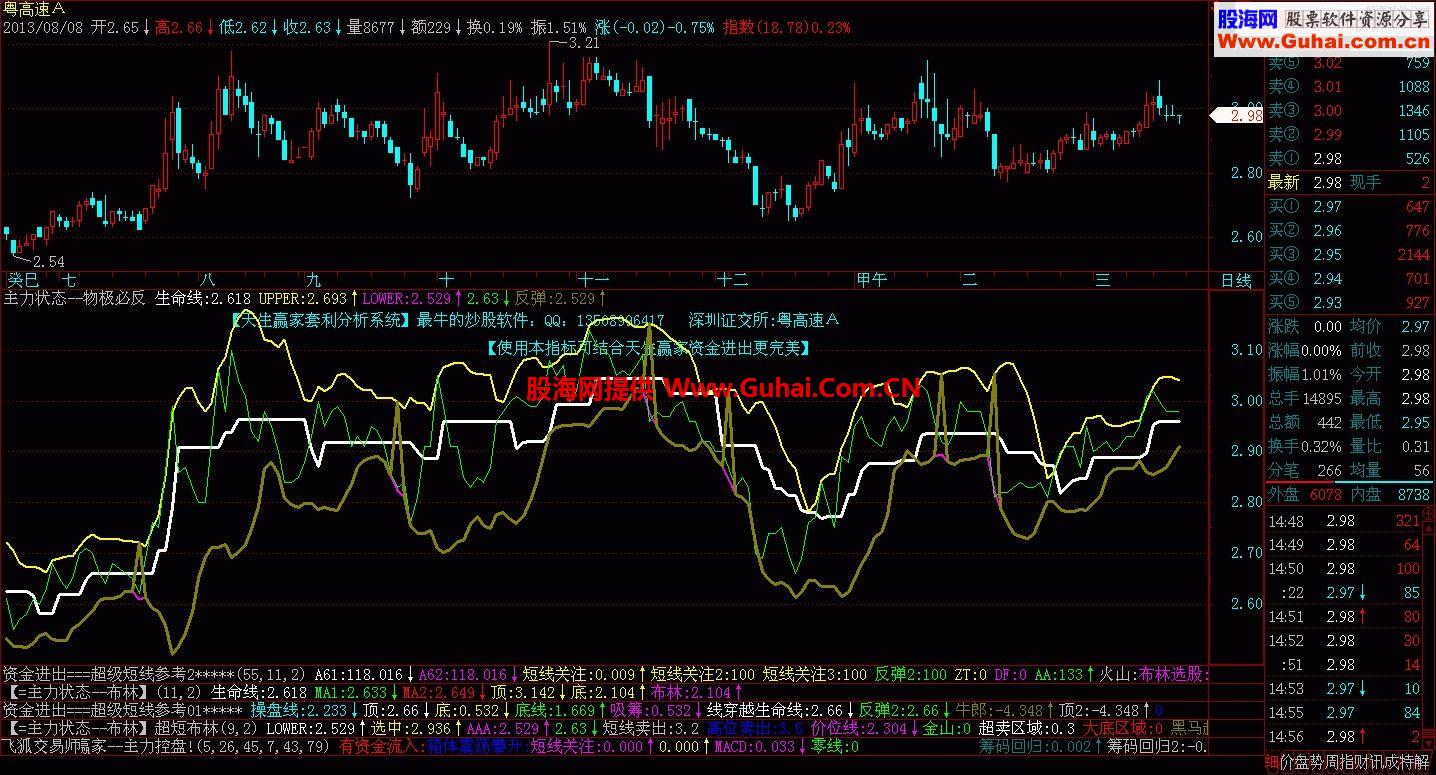Switch to the 价 tab below the tick list
Screen dimensions: 1436x775
click(x=1288, y=762)
